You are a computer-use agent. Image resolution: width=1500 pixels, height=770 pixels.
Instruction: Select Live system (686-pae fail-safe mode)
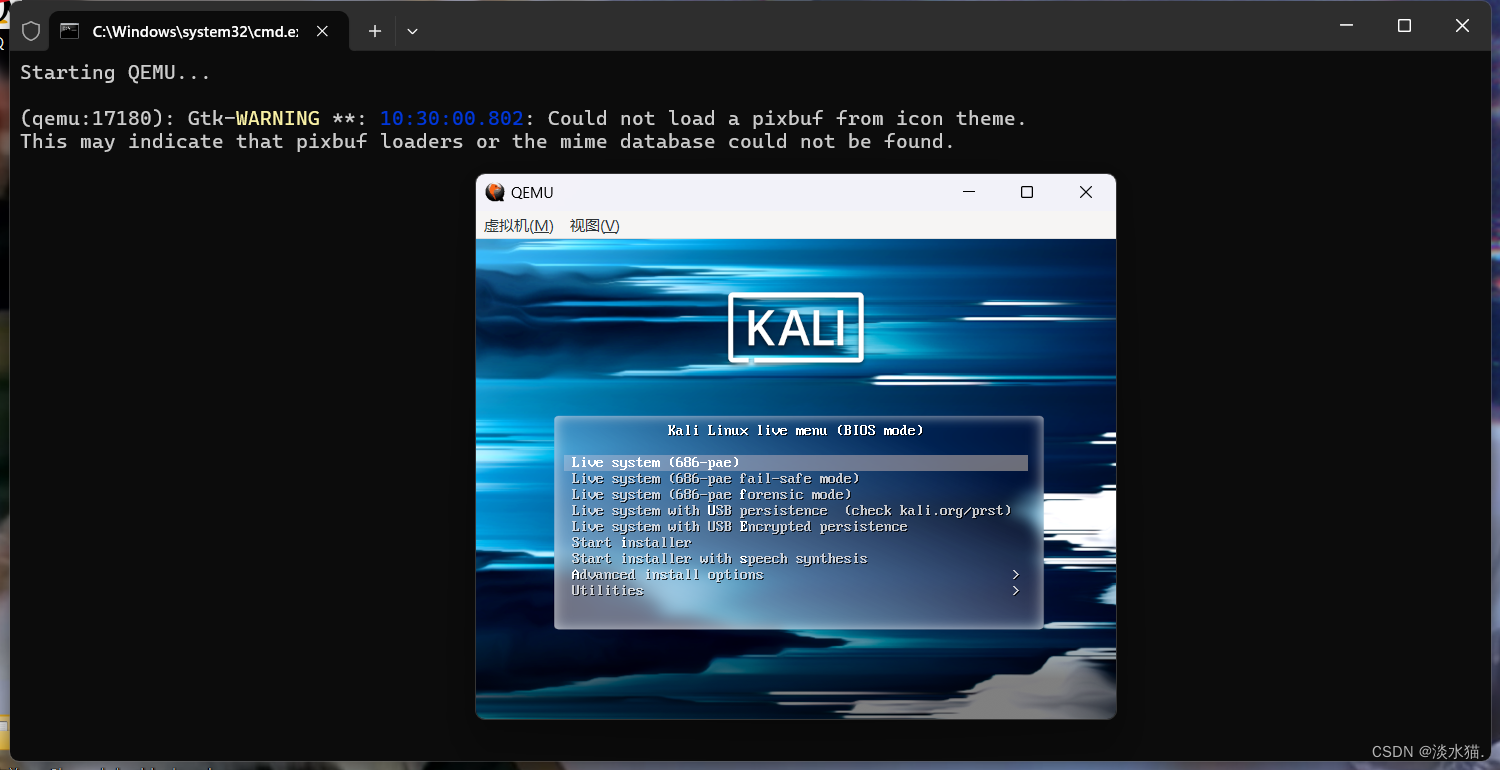[715, 479]
